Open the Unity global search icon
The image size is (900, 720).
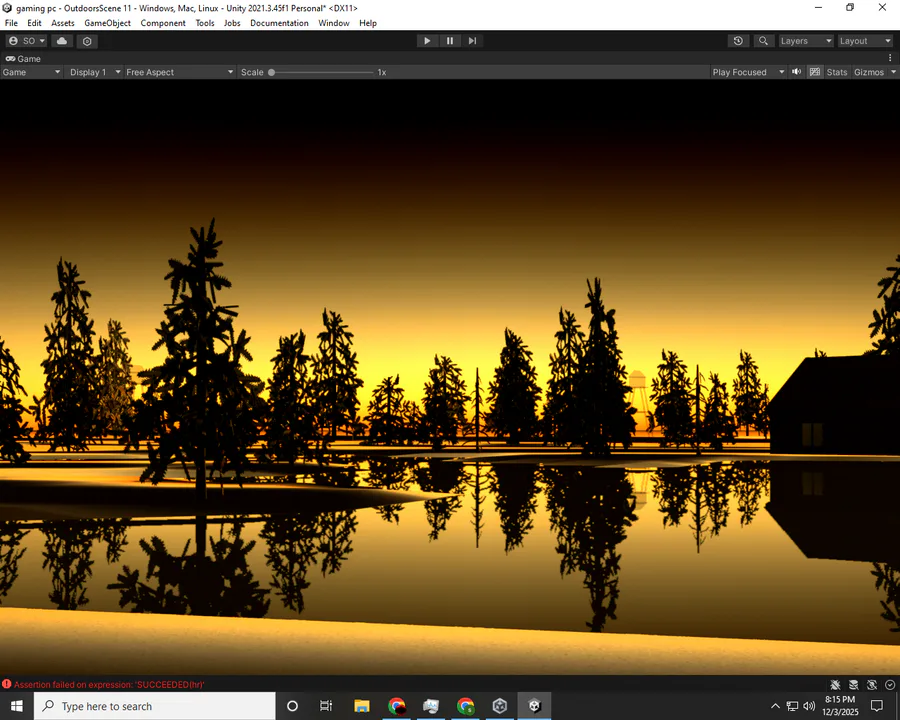763,41
